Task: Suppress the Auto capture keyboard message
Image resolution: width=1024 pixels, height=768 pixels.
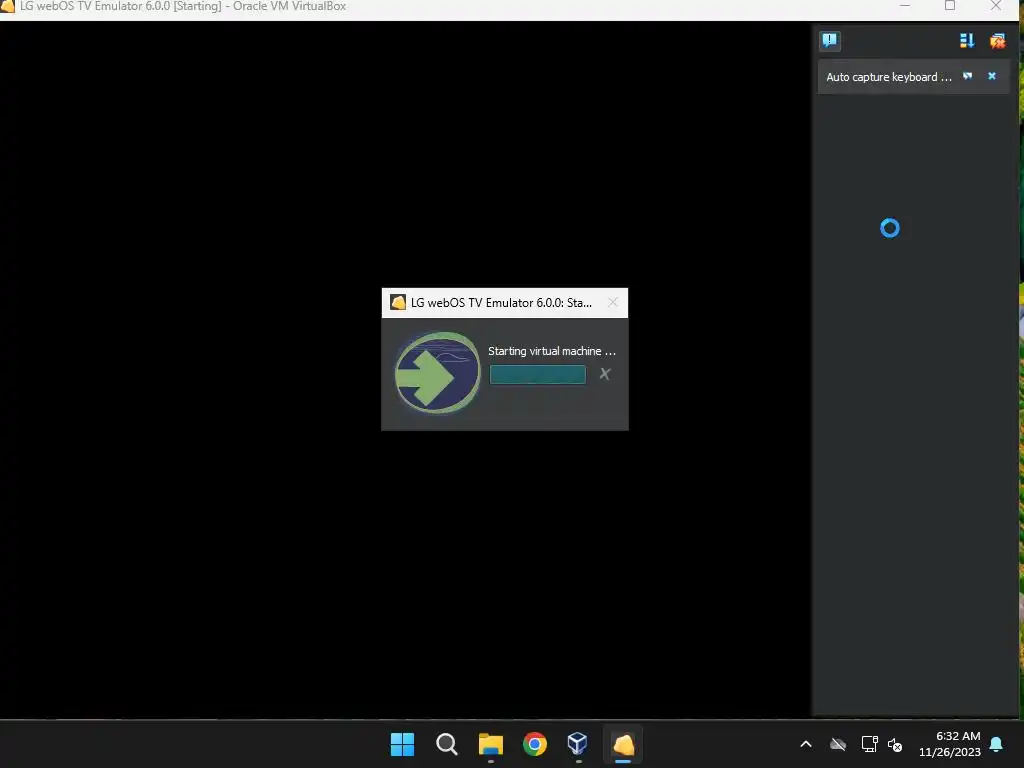Action: tap(968, 76)
